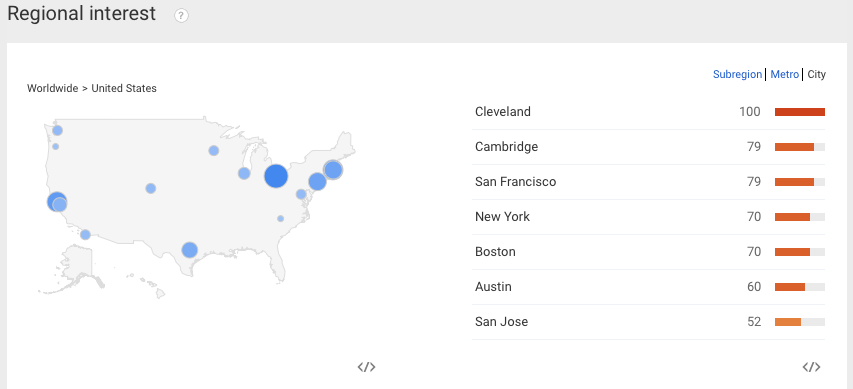This screenshot has width=853, height=389.
Task: Select the Seattle bubble on map
Action: (57, 131)
